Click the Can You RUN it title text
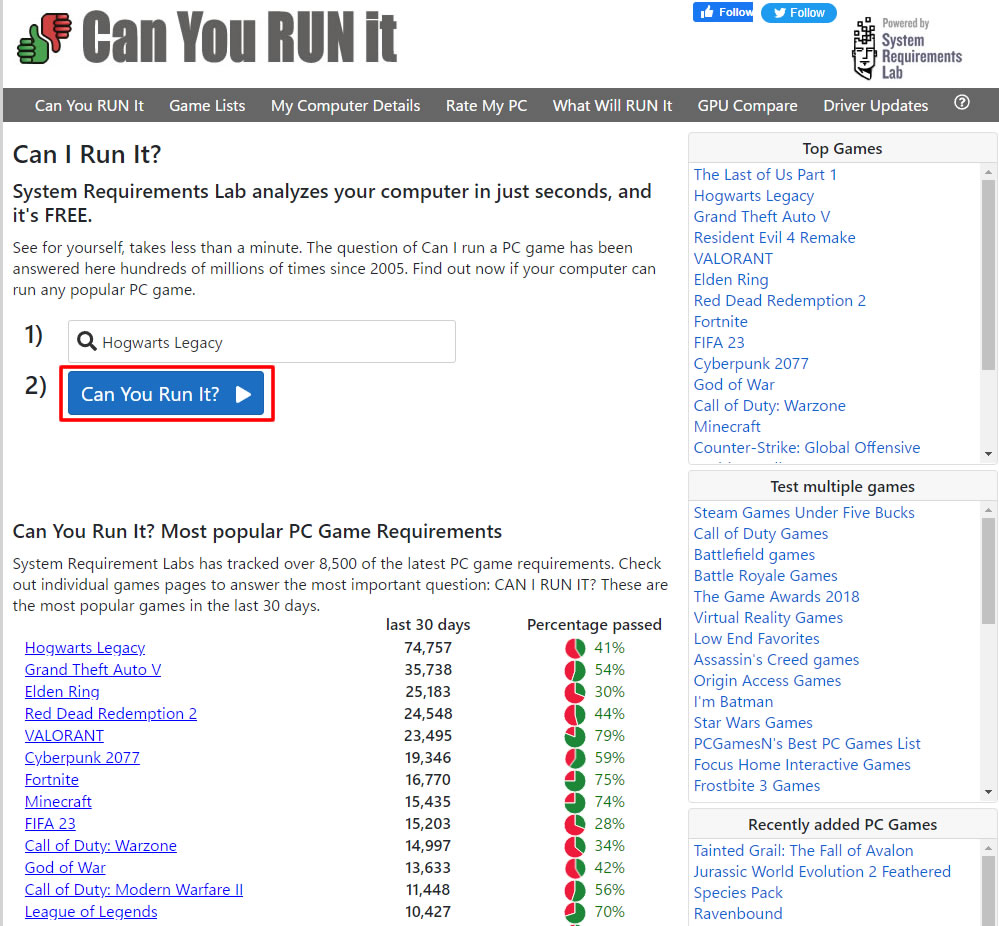Viewport: 999px width, 926px height. (240, 38)
